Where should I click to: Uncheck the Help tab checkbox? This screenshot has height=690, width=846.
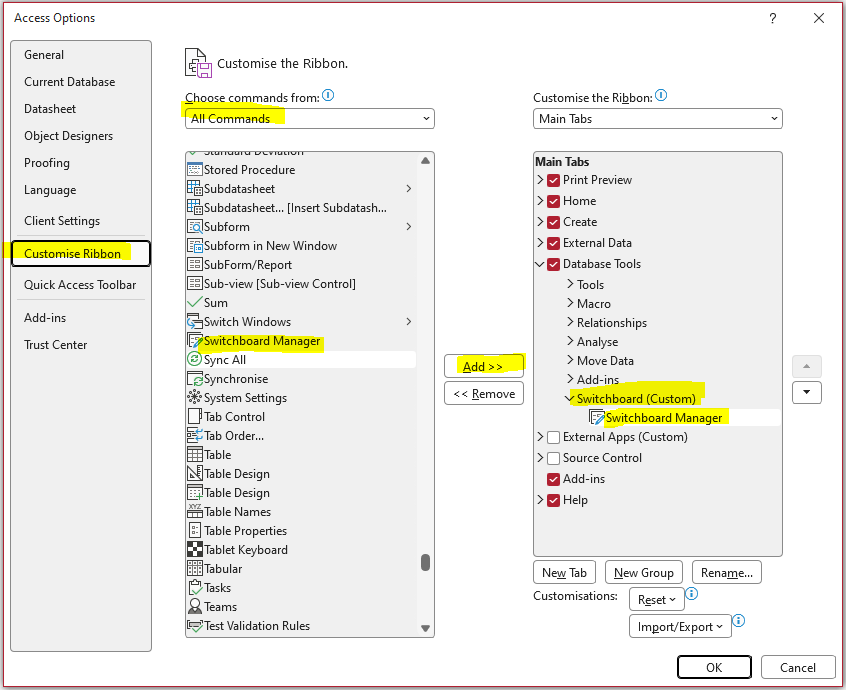(x=553, y=500)
